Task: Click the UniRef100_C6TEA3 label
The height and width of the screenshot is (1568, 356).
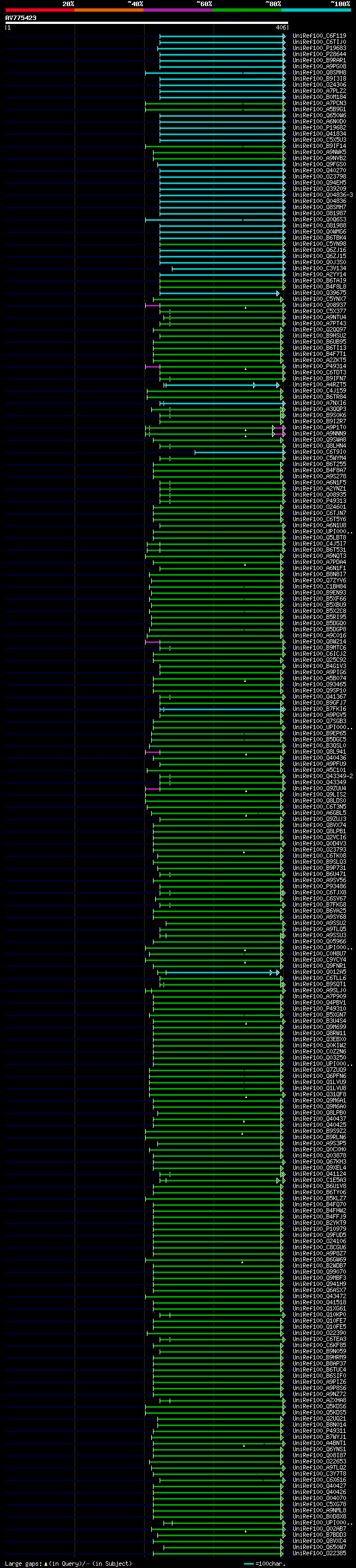Action: [x=319, y=1340]
